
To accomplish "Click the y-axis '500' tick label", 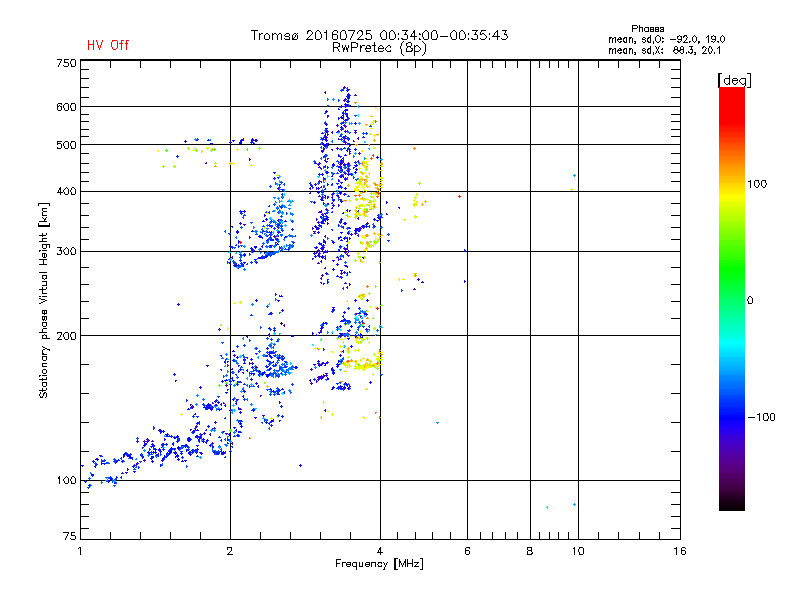I will (66, 145).
